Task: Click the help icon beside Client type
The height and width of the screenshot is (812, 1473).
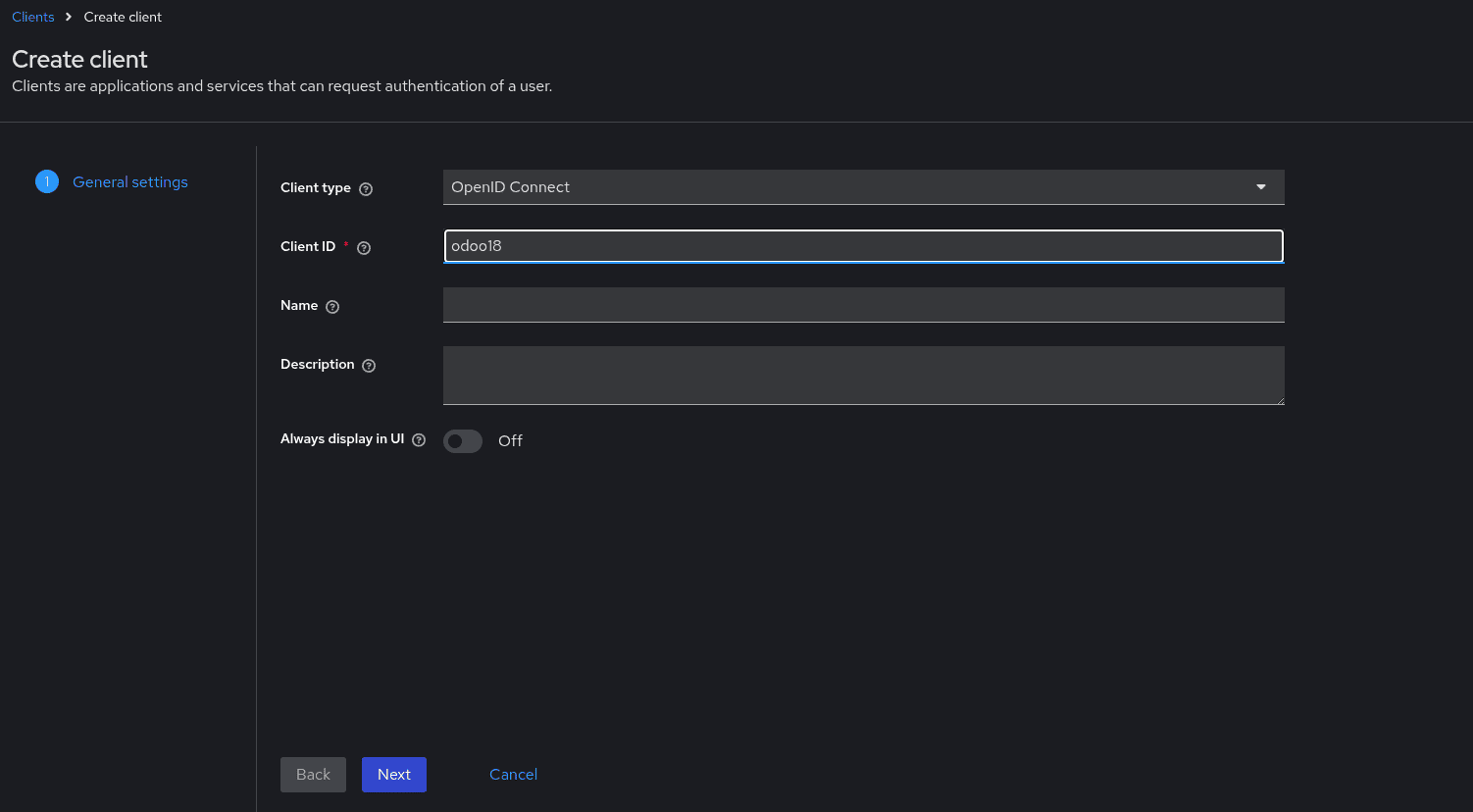Action: [366, 188]
